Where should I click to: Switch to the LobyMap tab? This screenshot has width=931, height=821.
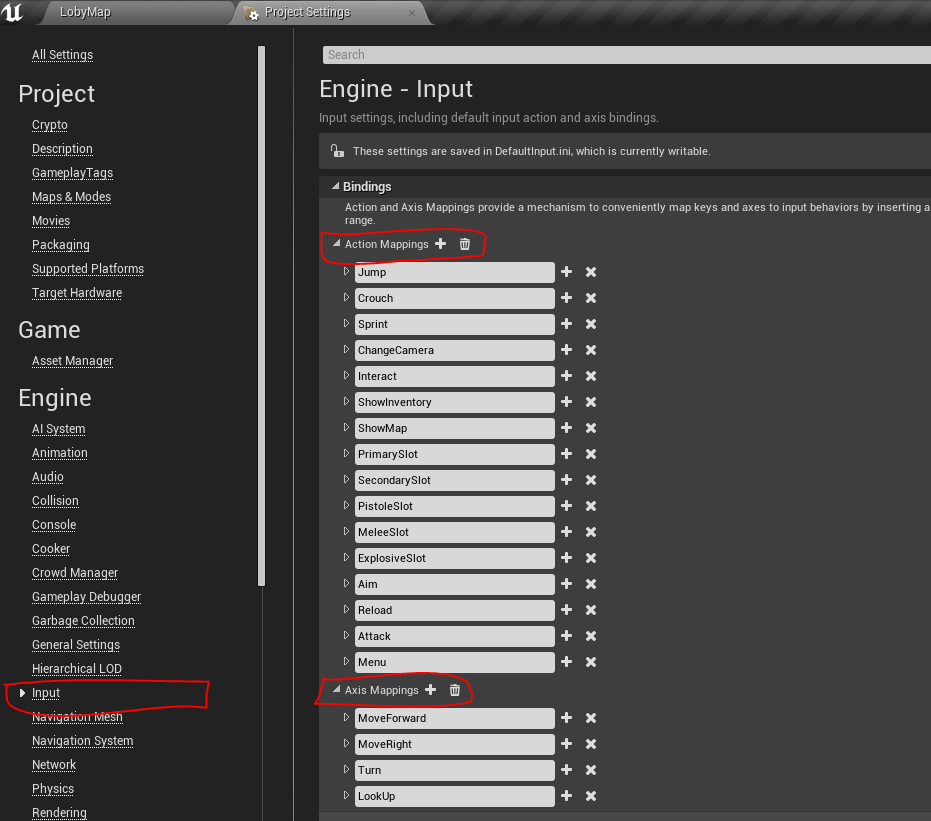click(x=85, y=12)
